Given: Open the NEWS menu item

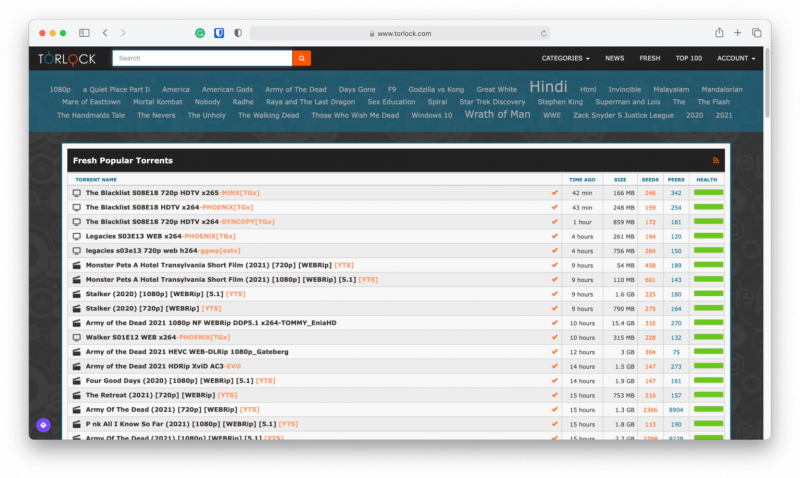Looking at the screenshot, I should 614,58.
